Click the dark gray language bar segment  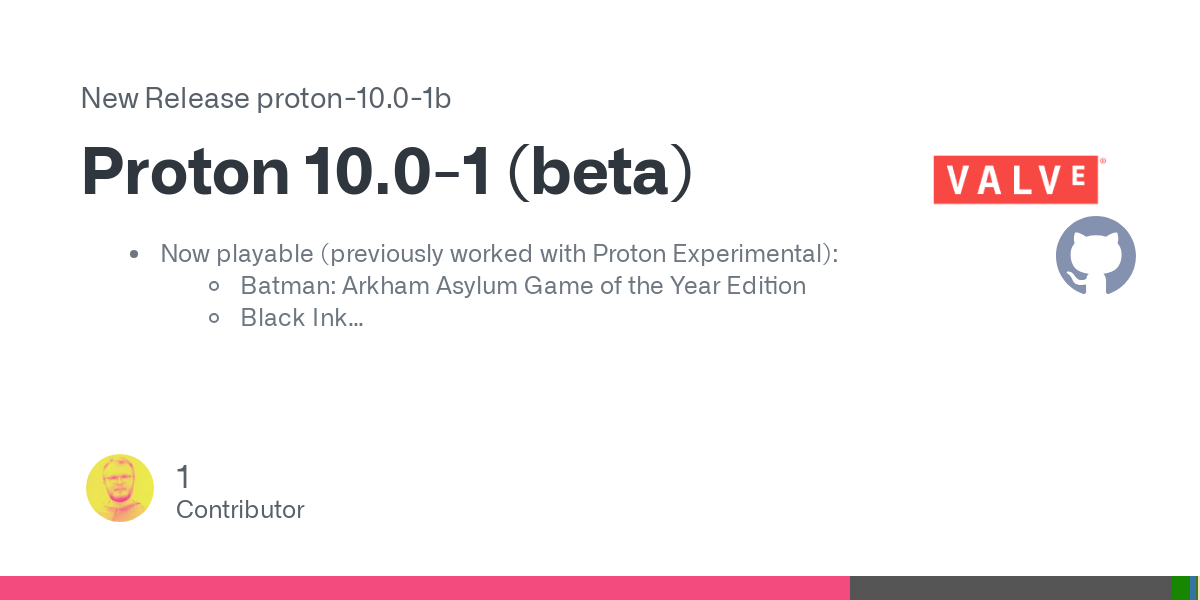point(1010,588)
